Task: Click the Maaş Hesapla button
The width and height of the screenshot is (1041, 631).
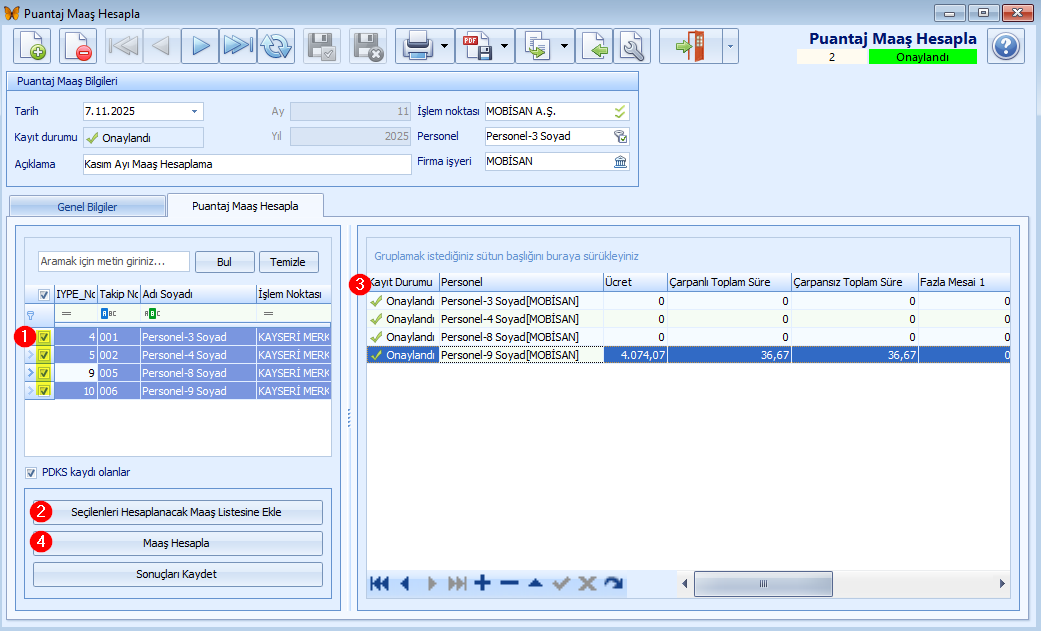Action: coord(178,543)
